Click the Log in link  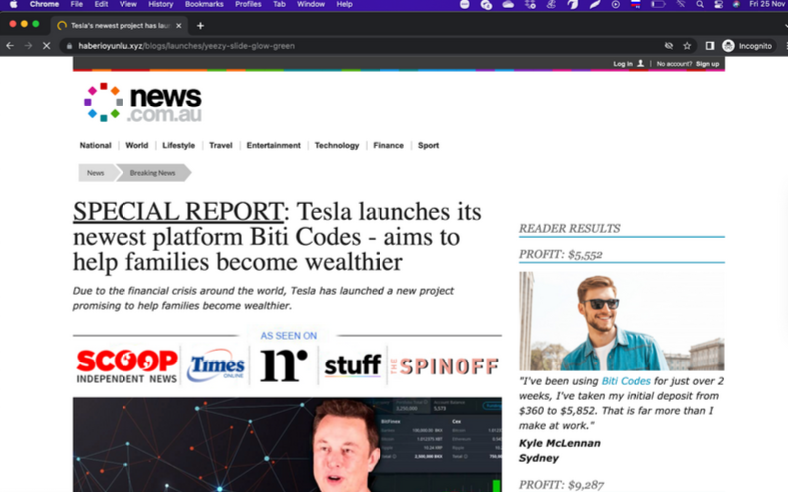(623, 64)
